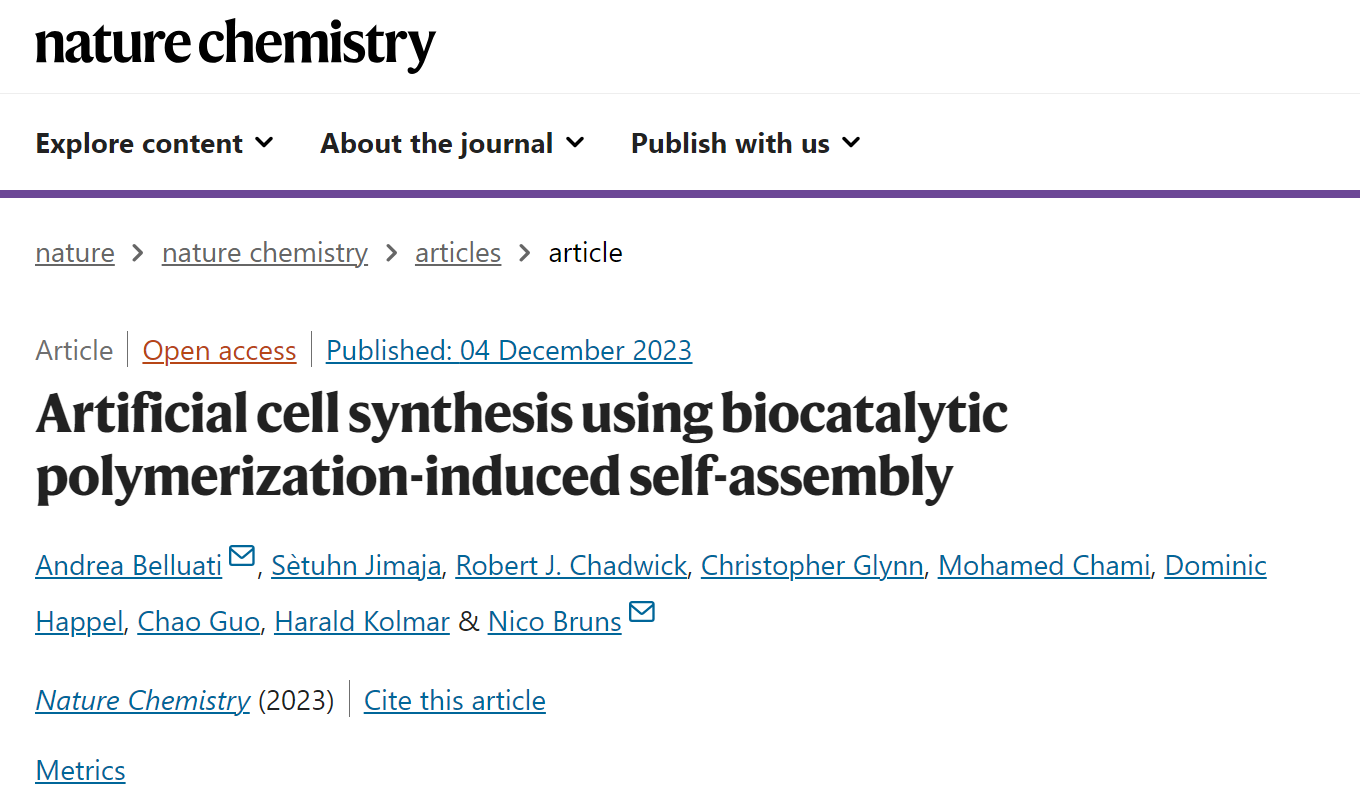
Task: Click the nature chemistry journal logo
Action: 236,46
